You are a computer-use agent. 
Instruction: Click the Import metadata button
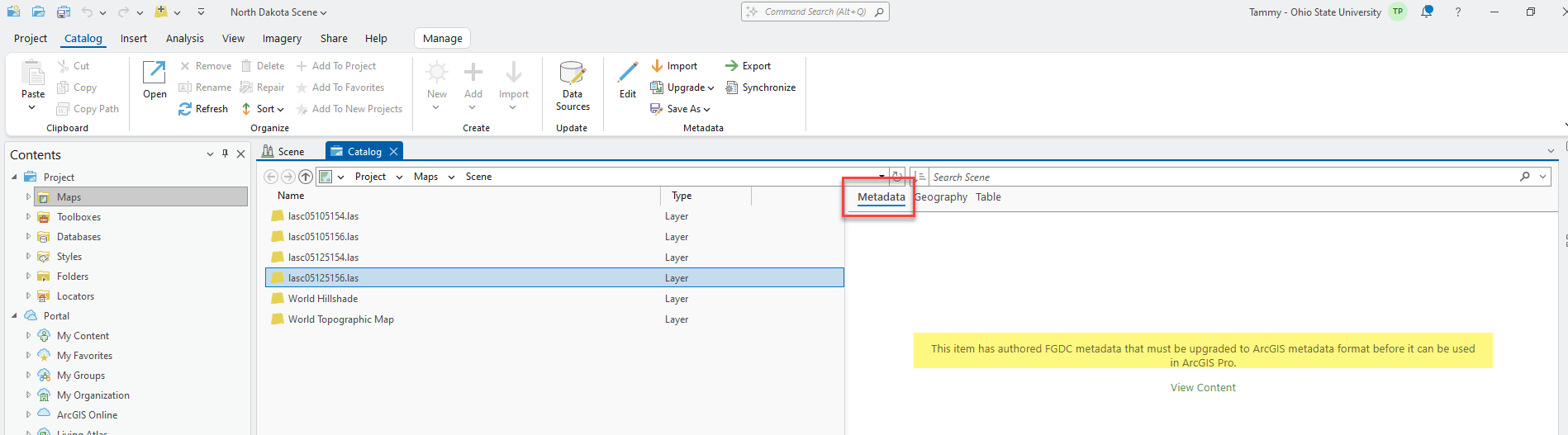pos(674,66)
